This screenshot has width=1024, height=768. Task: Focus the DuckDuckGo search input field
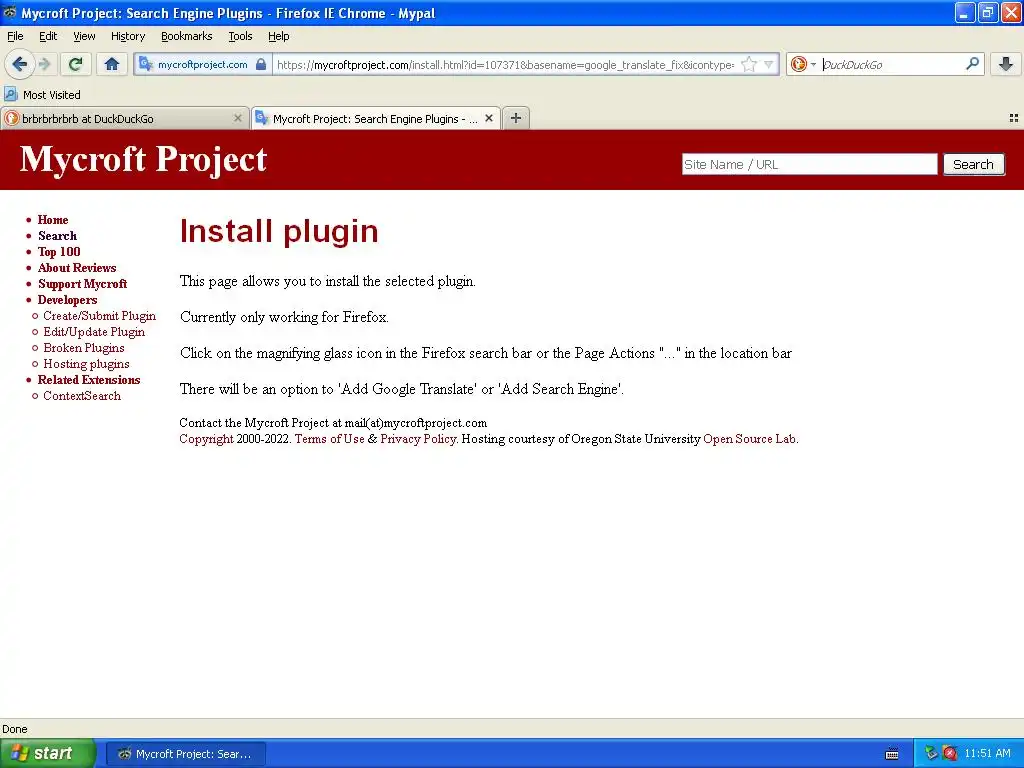coord(891,64)
